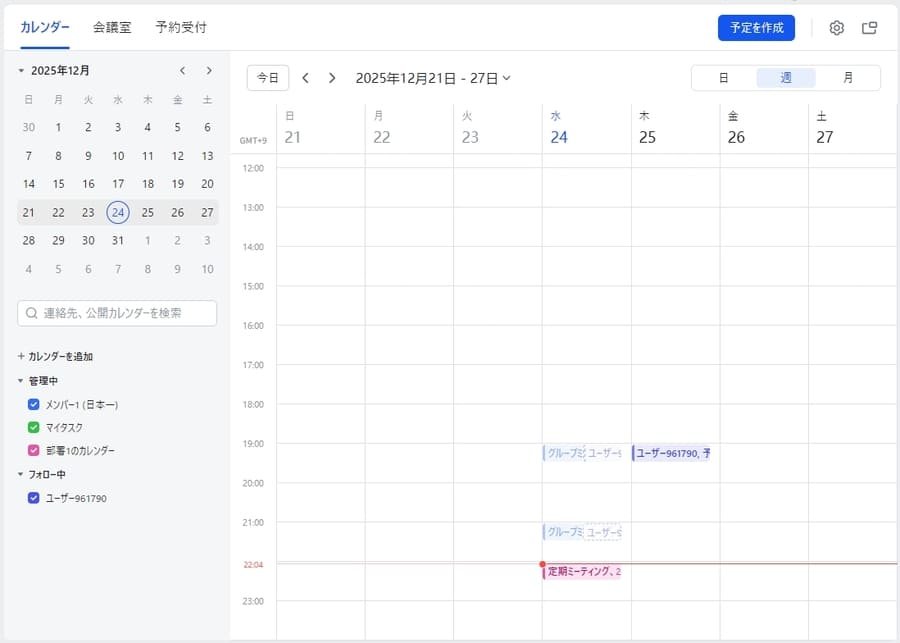Viewport: 900px width, 643px height.
Task: Click the + icon to add a calendar
Action: 22,356
